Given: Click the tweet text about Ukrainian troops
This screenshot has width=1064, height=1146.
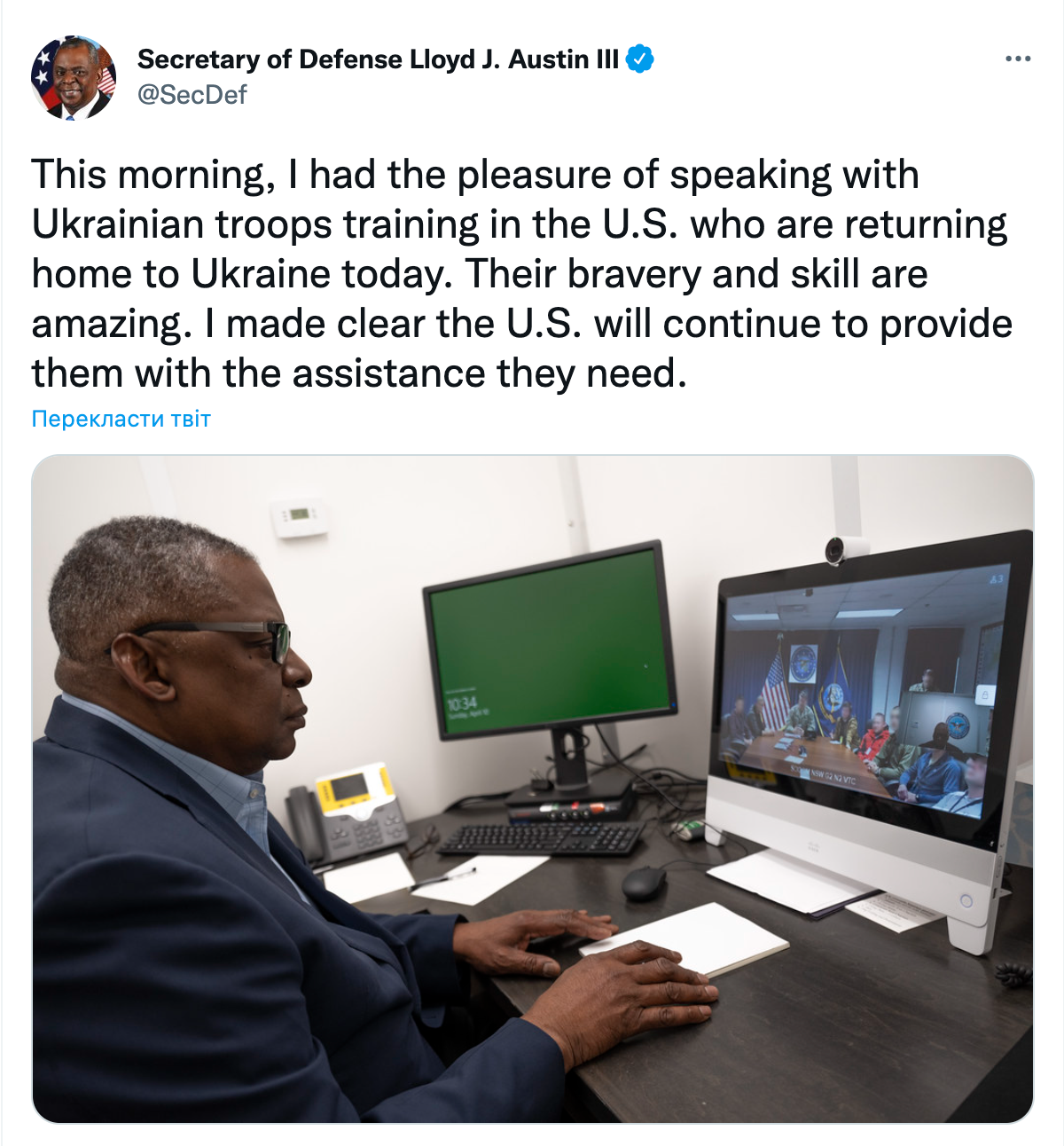Looking at the screenshot, I should (521, 273).
